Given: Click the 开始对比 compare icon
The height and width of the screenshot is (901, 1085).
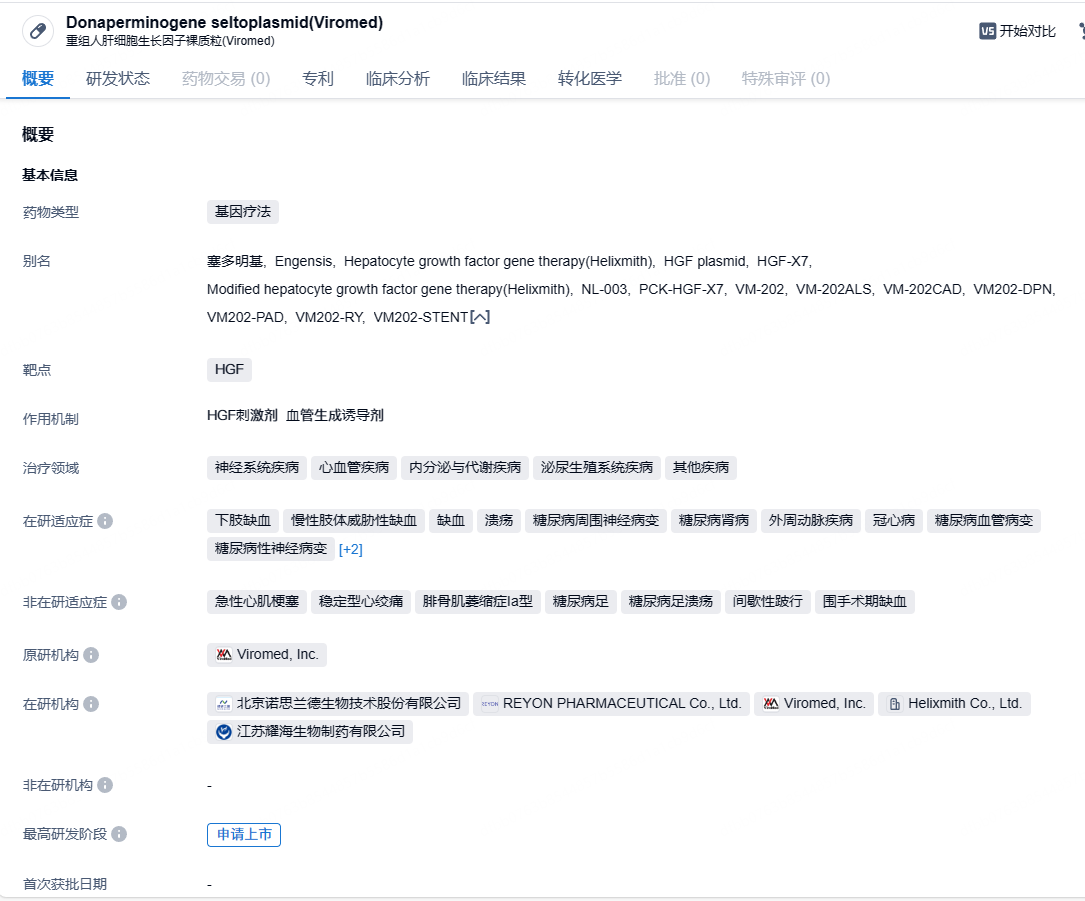Looking at the screenshot, I should point(987,31).
